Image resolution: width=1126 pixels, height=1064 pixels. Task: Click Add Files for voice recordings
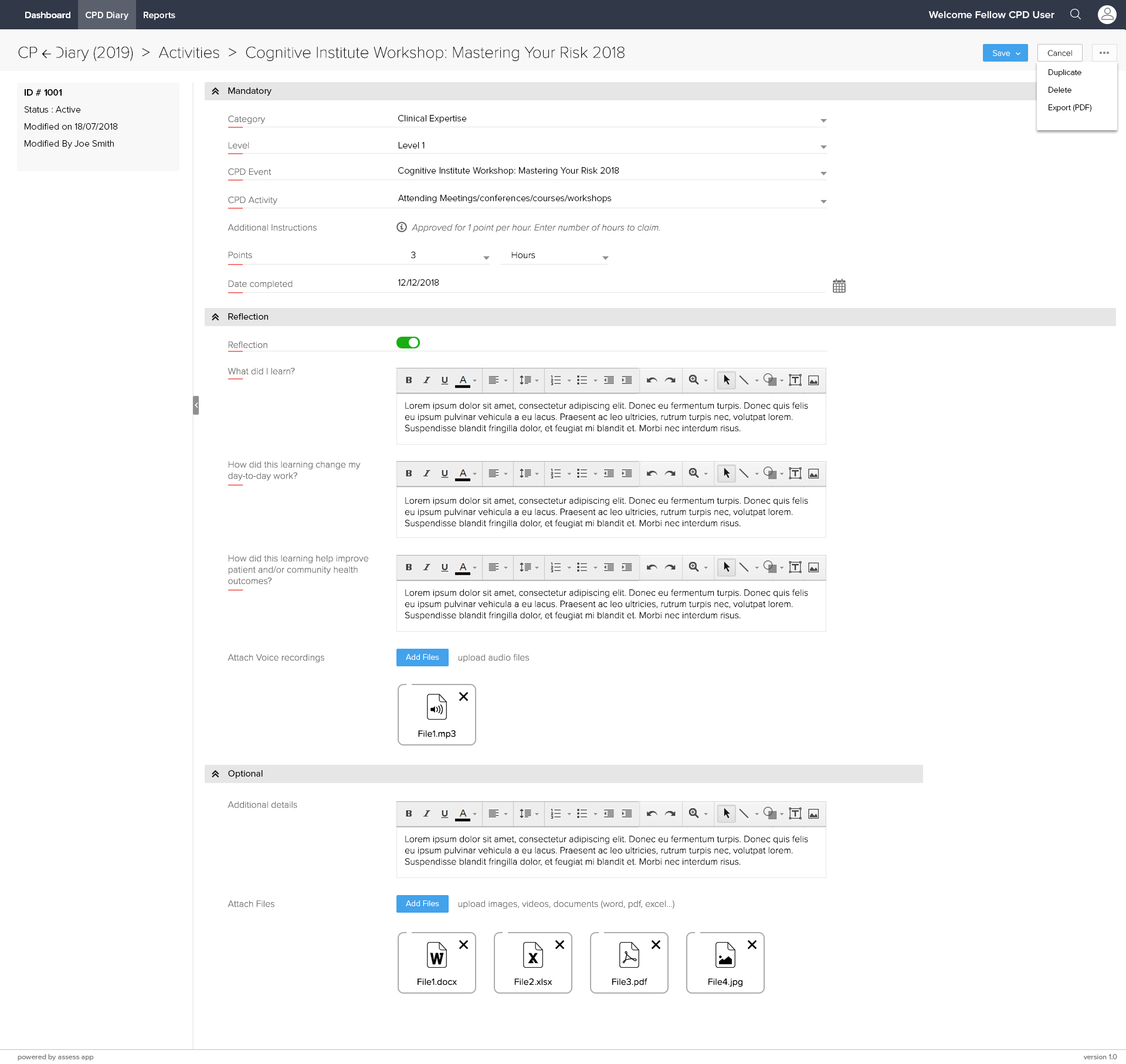[422, 658]
